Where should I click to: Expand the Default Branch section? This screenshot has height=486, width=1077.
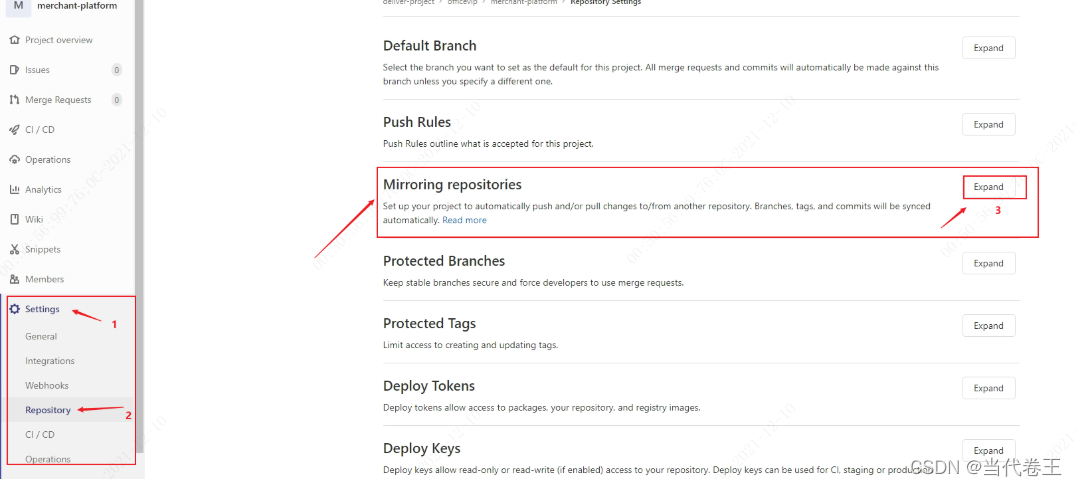coord(988,48)
